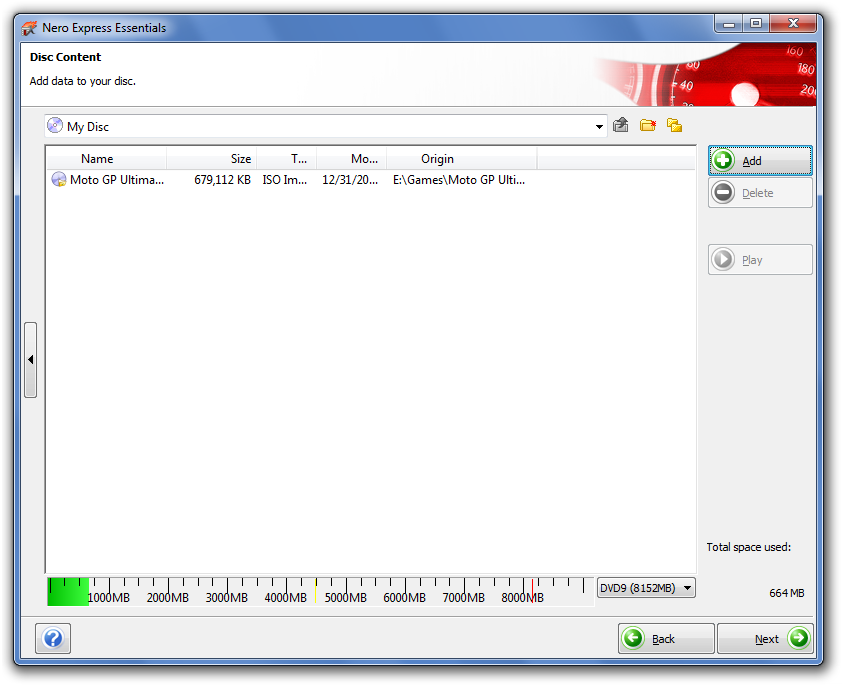Click the T... type column header
Screen dimensions: 842x685
287,159
